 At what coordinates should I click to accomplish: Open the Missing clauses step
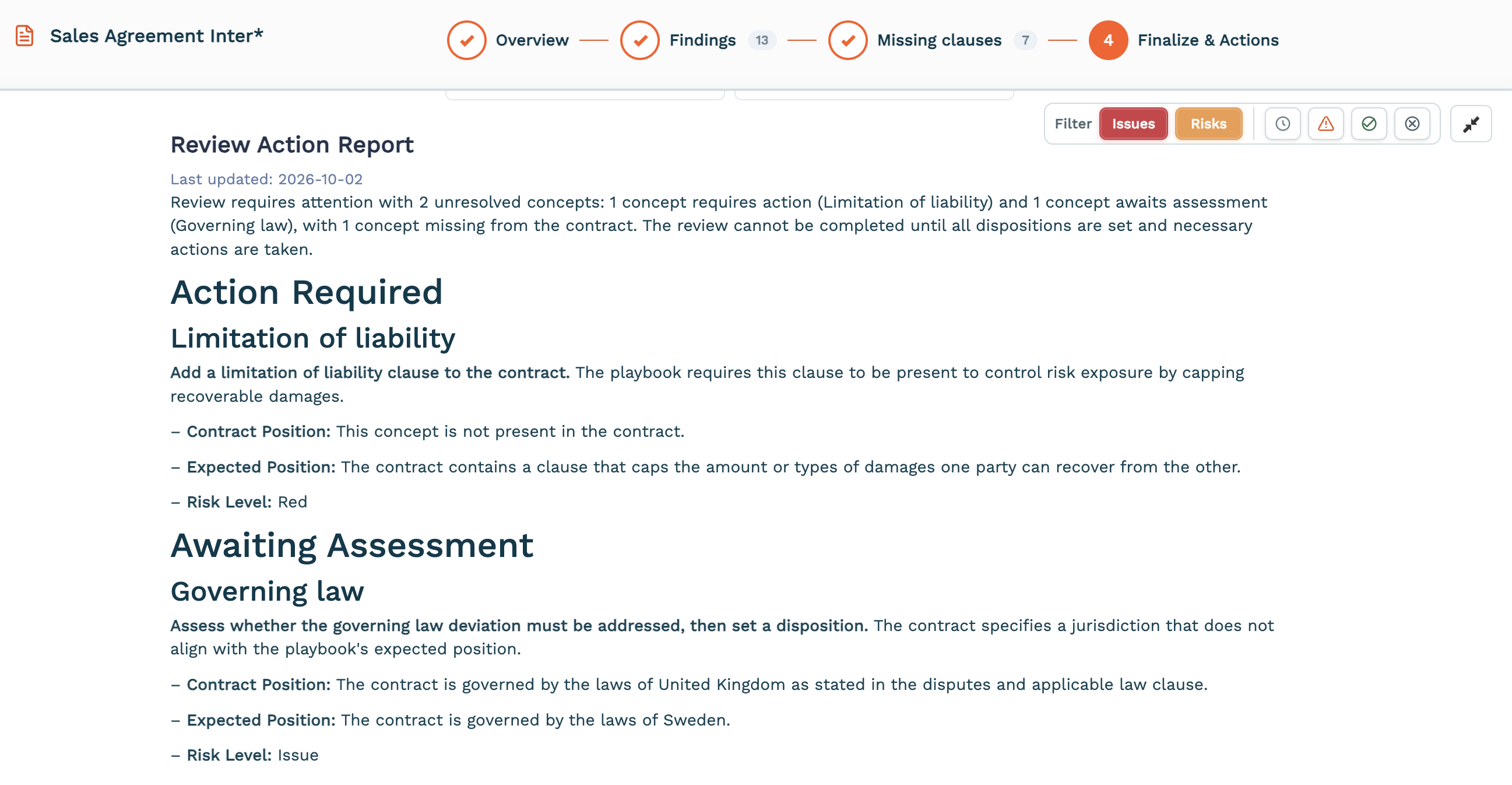[939, 40]
